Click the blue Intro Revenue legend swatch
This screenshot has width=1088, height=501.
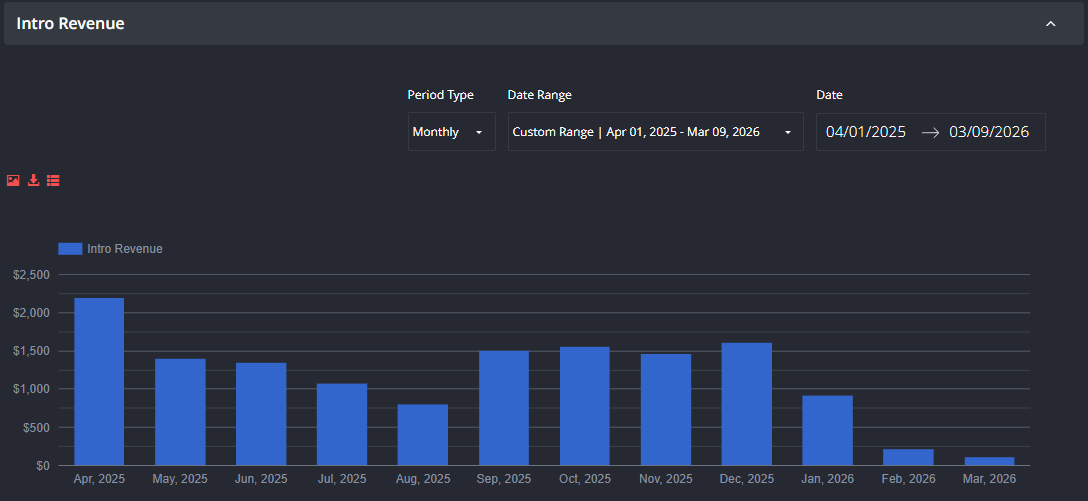(70, 248)
